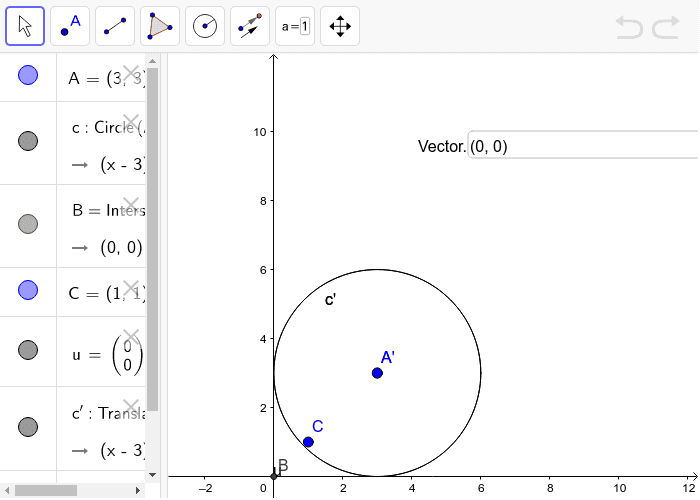Image resolution: width=700 pixels, height=500 pixels.
Task: Click point A' on the graph
Action: pos(377,373)
